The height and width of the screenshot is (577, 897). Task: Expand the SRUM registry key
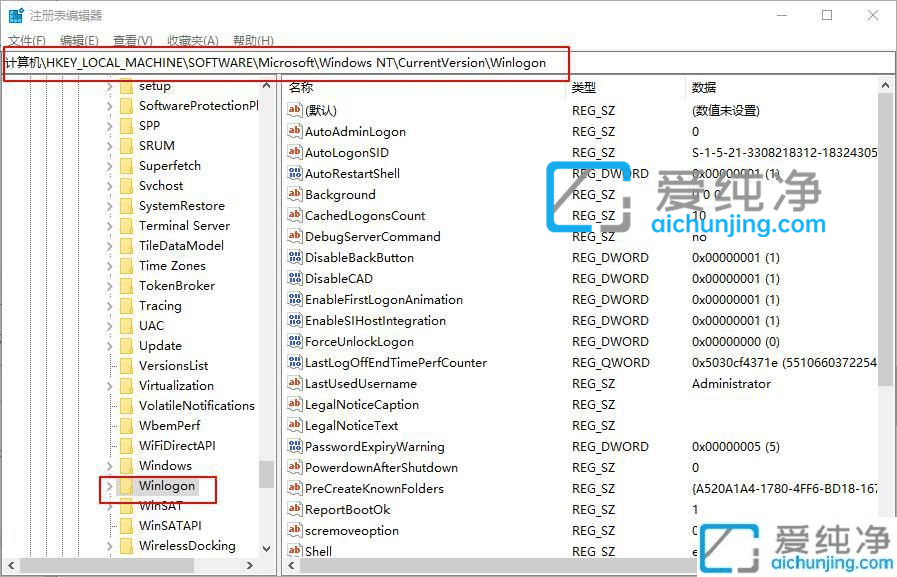109,146
